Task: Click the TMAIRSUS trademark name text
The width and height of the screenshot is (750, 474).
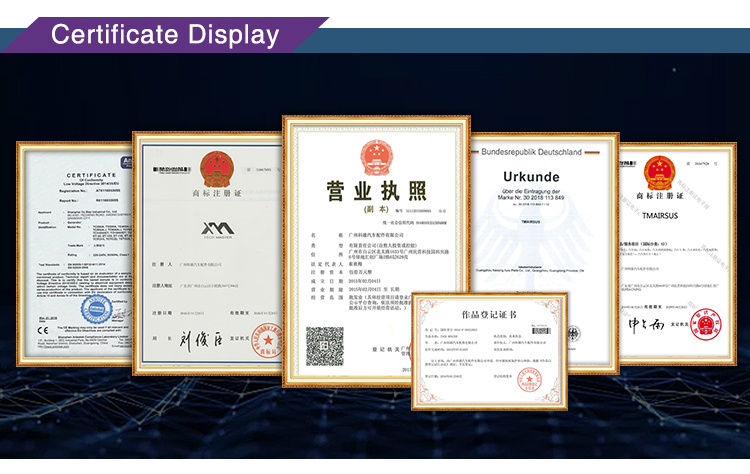Action: tap(660, 216)
